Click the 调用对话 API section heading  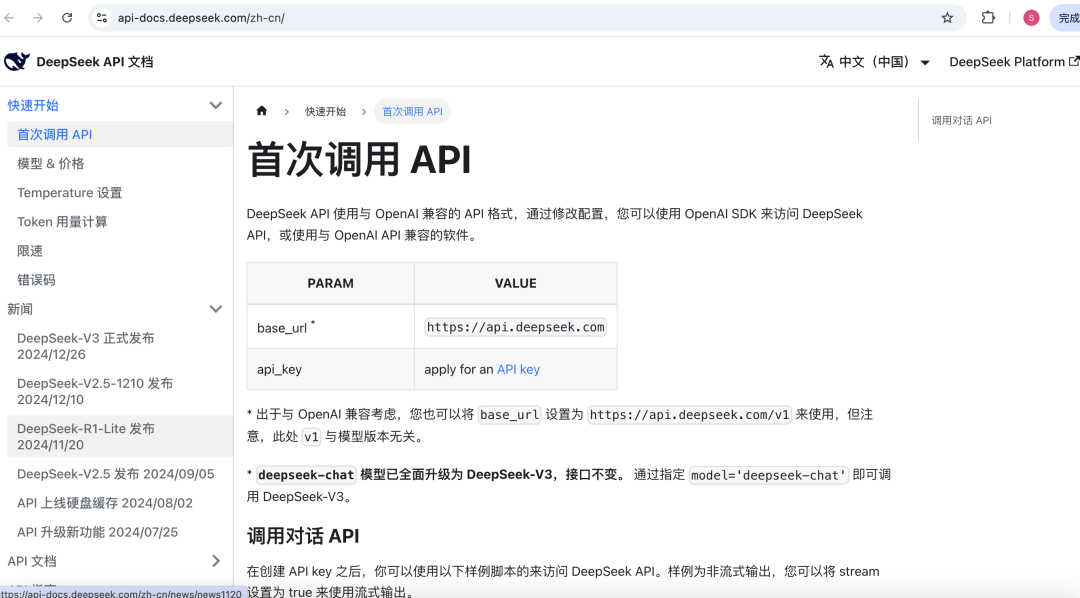click(x=303, y=536)
